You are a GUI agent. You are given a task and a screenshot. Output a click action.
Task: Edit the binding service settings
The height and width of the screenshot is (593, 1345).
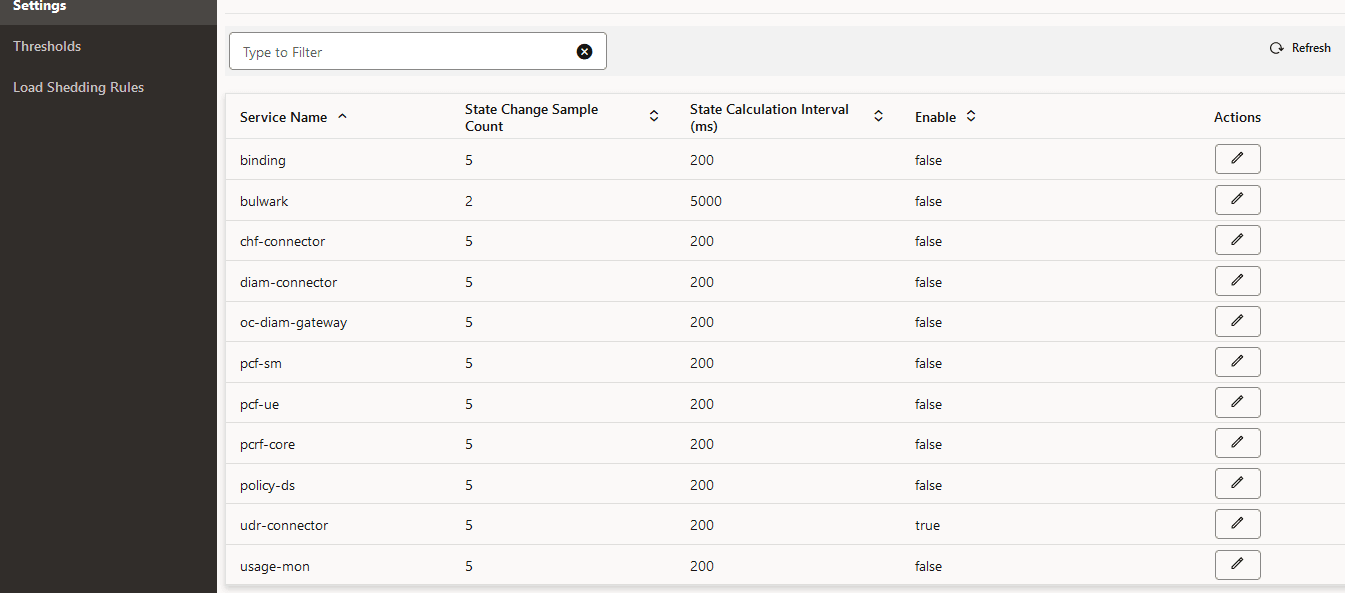pyautogui.click(x=1237, y=158)
